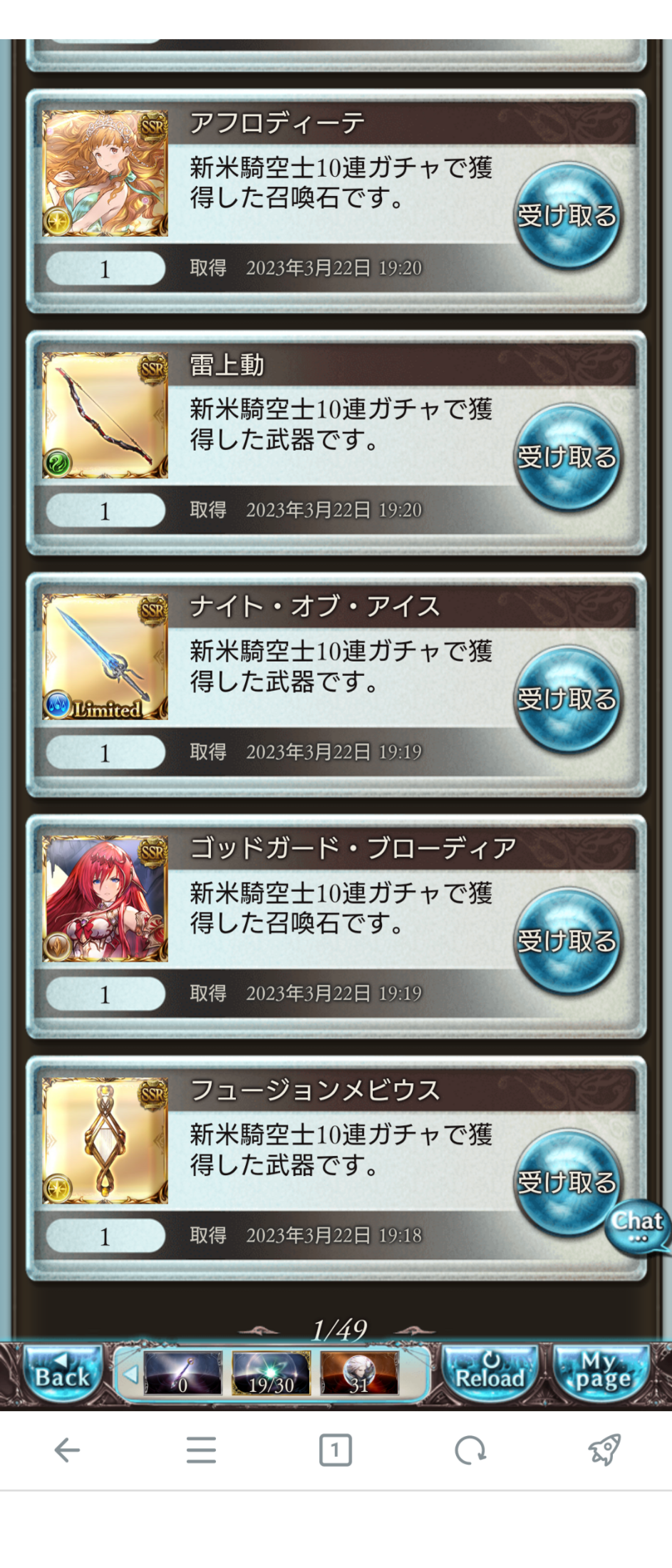Screen dimensions: 672x1568
Task: Claim ゴッドガード・ブローディア with 受け取る button
Action: 567,941
